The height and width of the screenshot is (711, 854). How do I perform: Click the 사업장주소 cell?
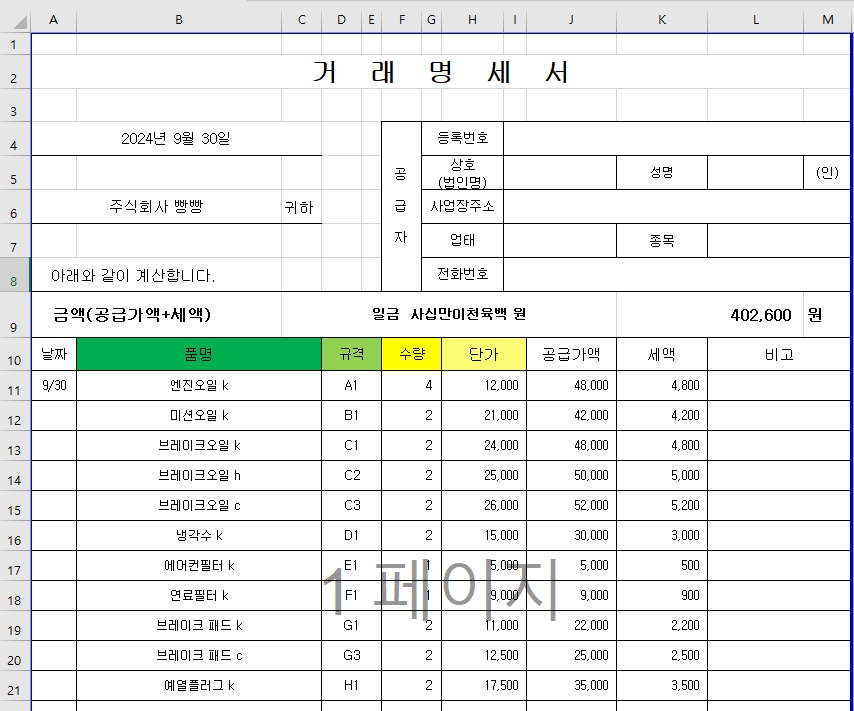[x=462, y=206]
